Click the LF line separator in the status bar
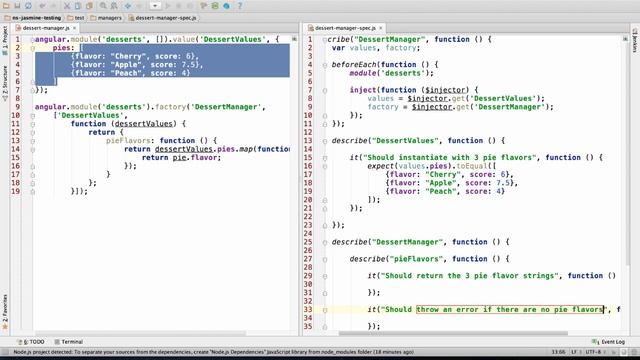640x360 pixels. [574, 352]
